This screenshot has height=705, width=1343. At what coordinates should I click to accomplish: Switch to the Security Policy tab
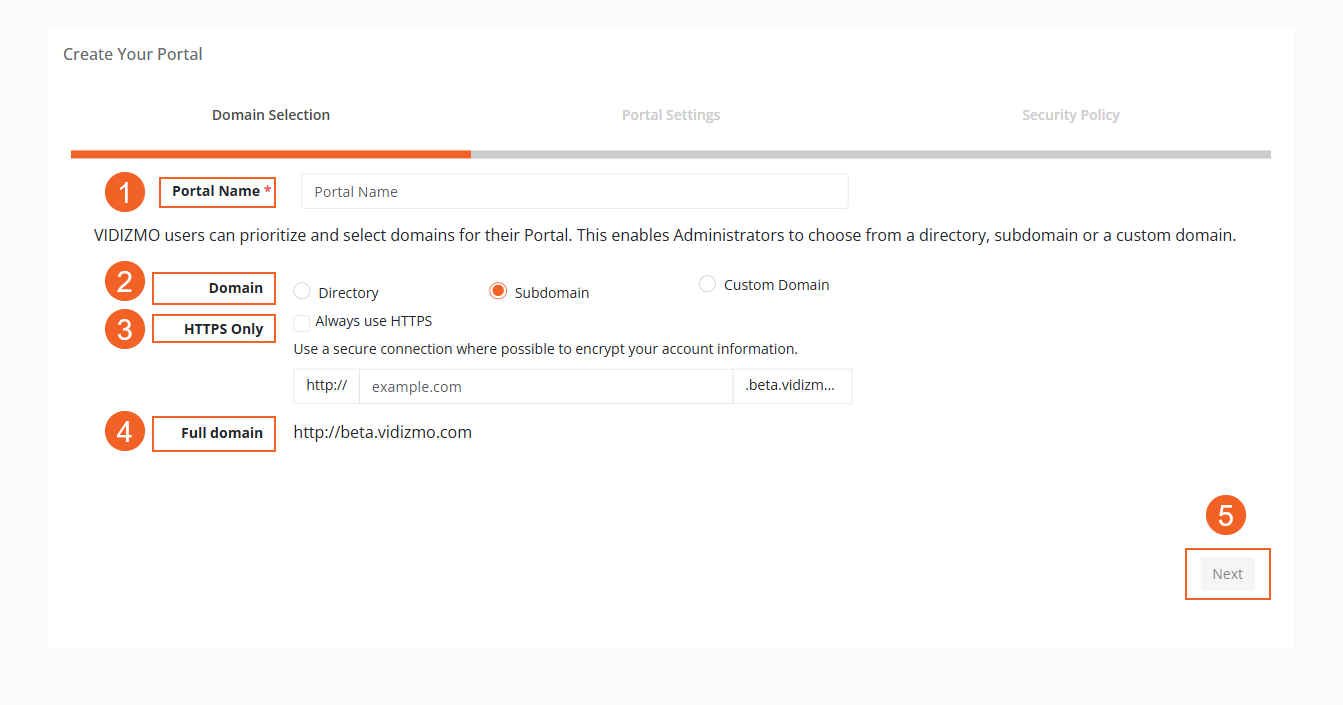point(1070,114)
